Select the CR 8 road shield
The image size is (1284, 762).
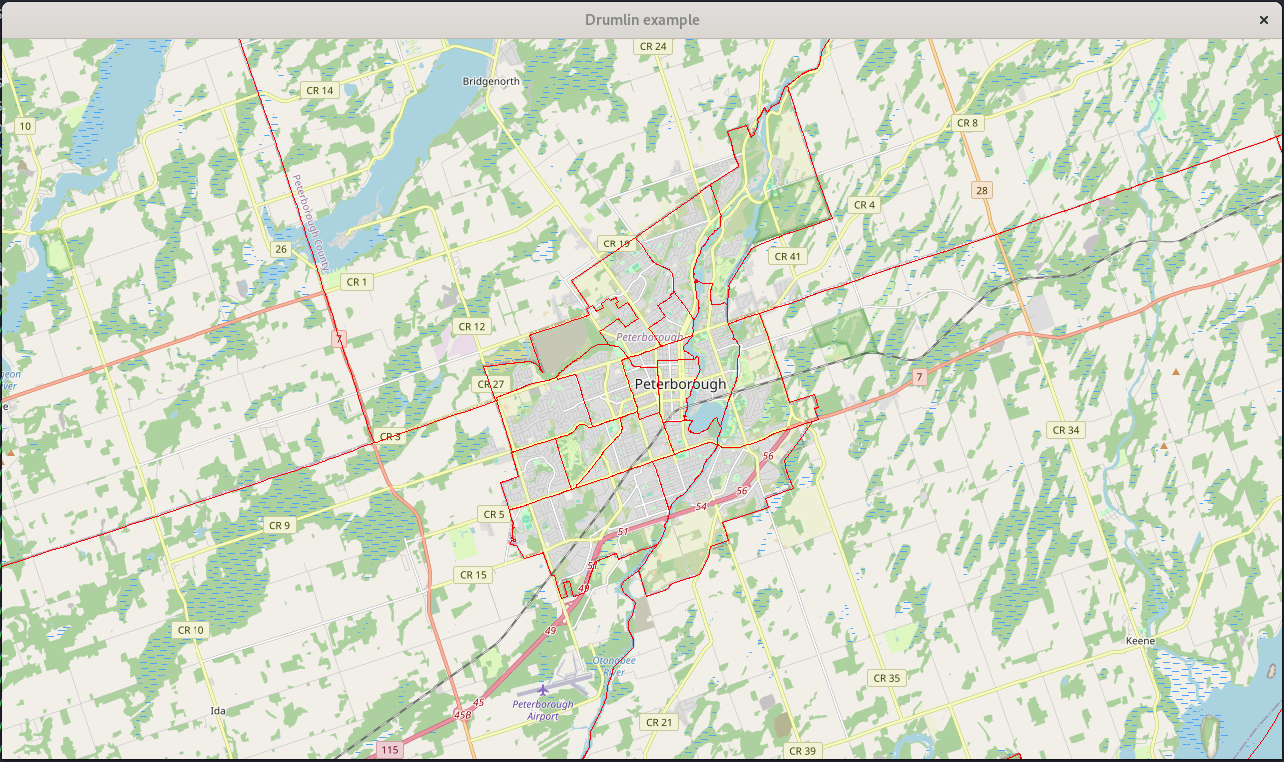[x=967, y=123]
